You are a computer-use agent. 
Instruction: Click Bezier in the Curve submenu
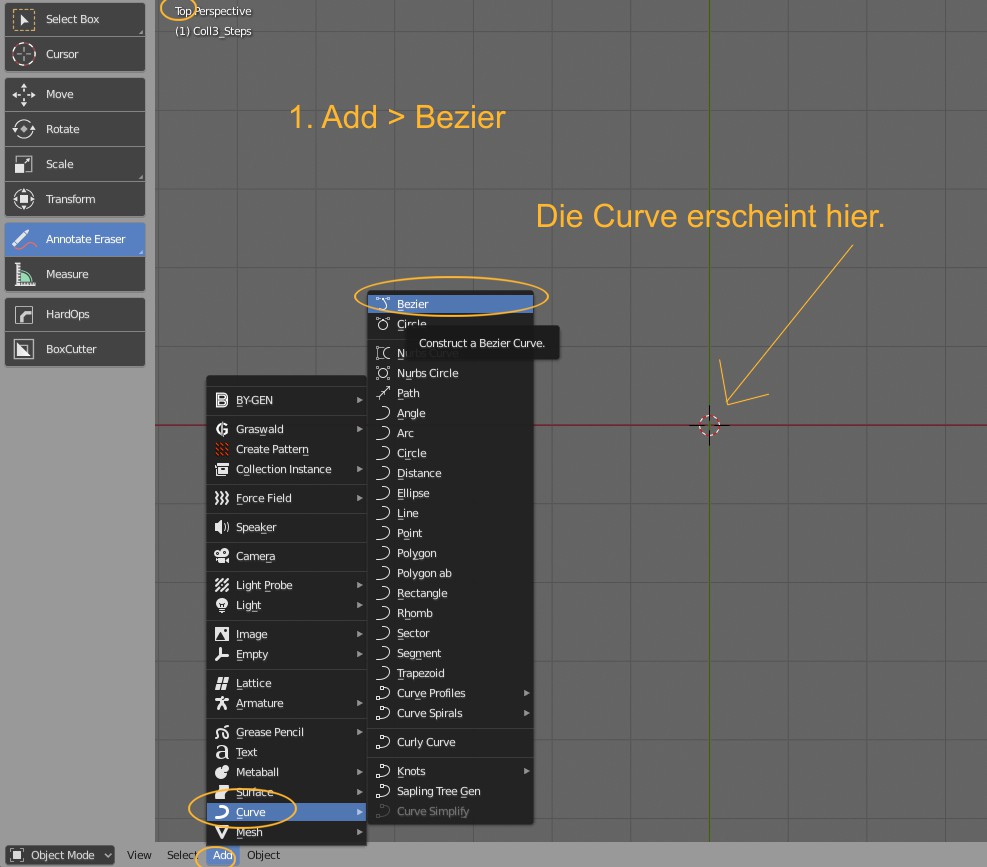[450, 304]
